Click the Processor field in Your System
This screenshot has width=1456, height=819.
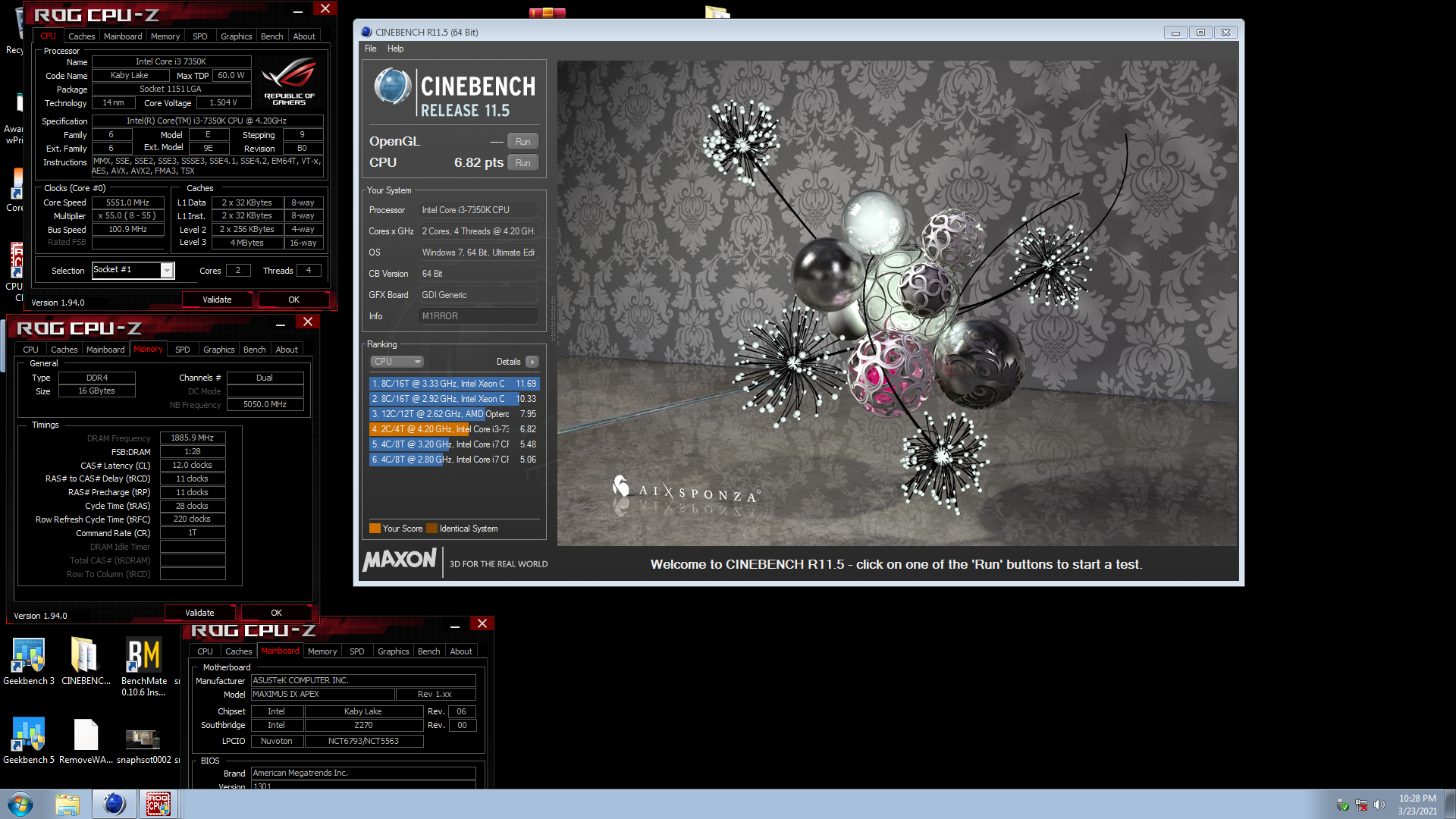(479, 210)
